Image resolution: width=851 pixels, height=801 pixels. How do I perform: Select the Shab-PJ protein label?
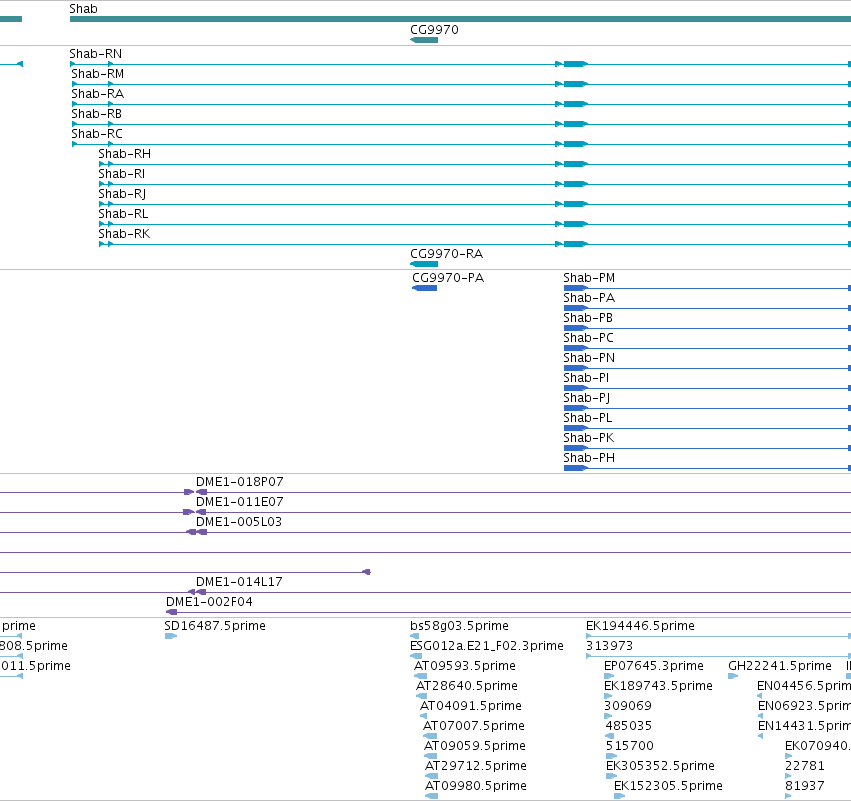pos(587,398)
